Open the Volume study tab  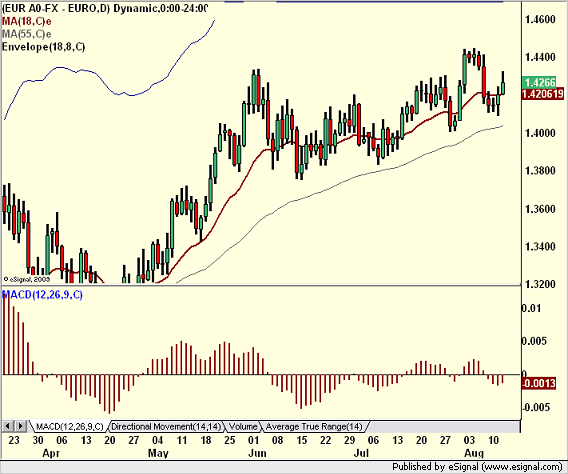click(x=243, y=427)
